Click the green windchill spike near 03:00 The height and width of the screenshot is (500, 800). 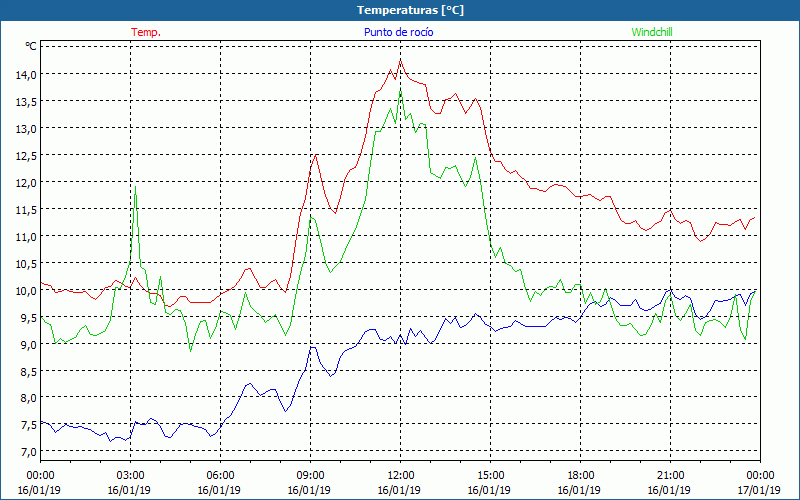135,187
